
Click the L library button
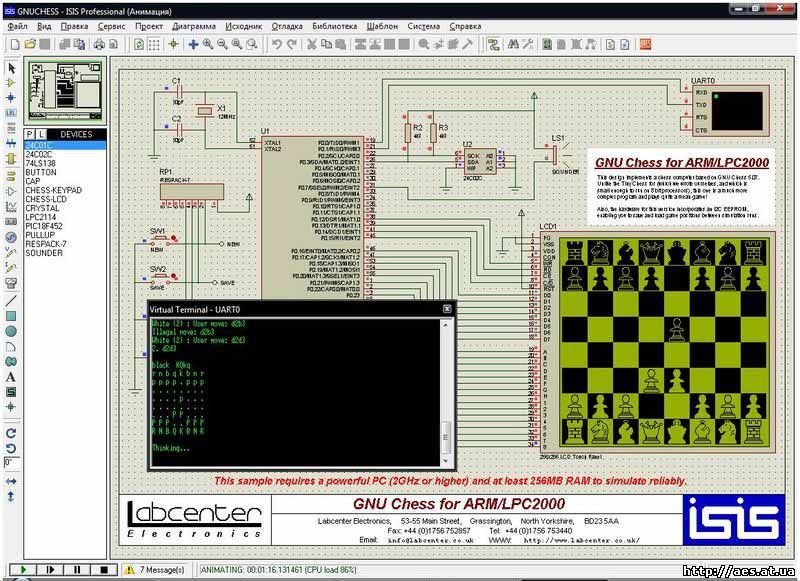40,134
